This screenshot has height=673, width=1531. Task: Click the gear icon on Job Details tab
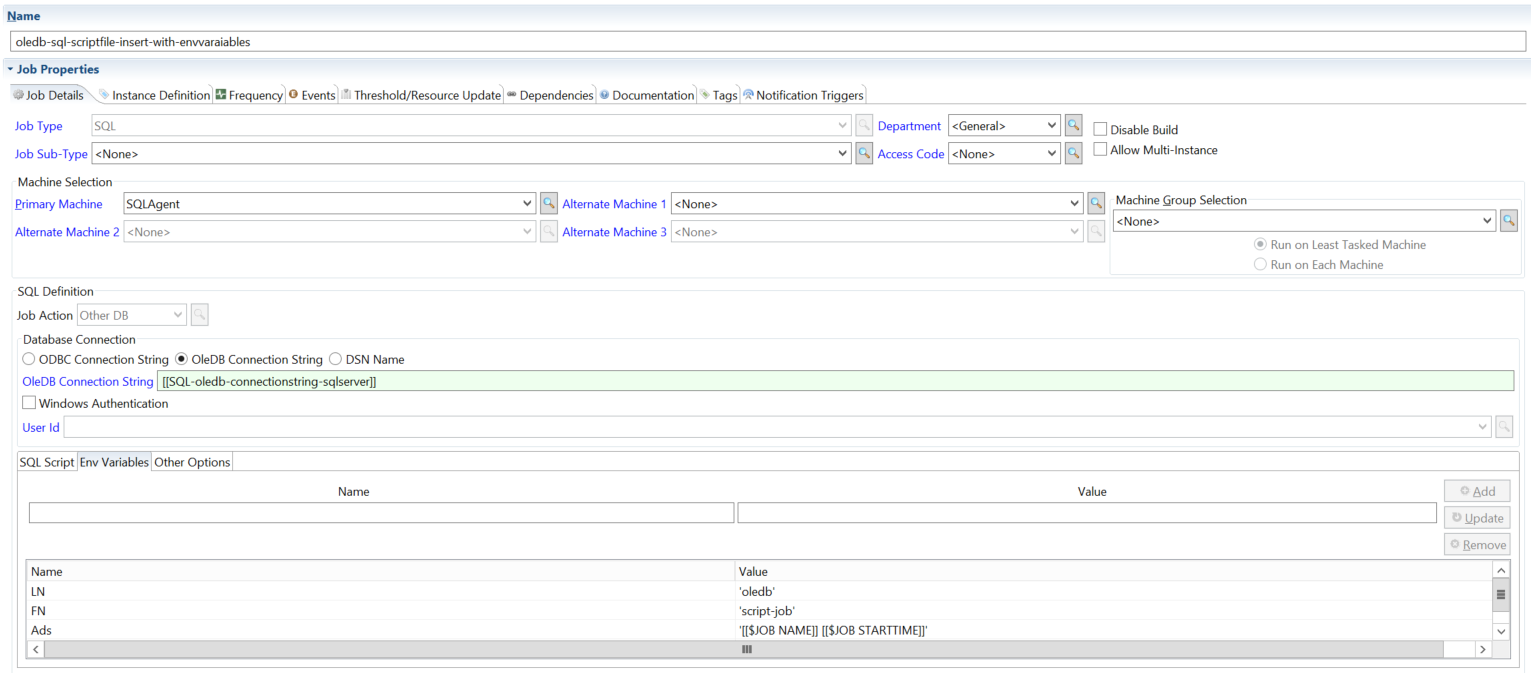(18, 95)
